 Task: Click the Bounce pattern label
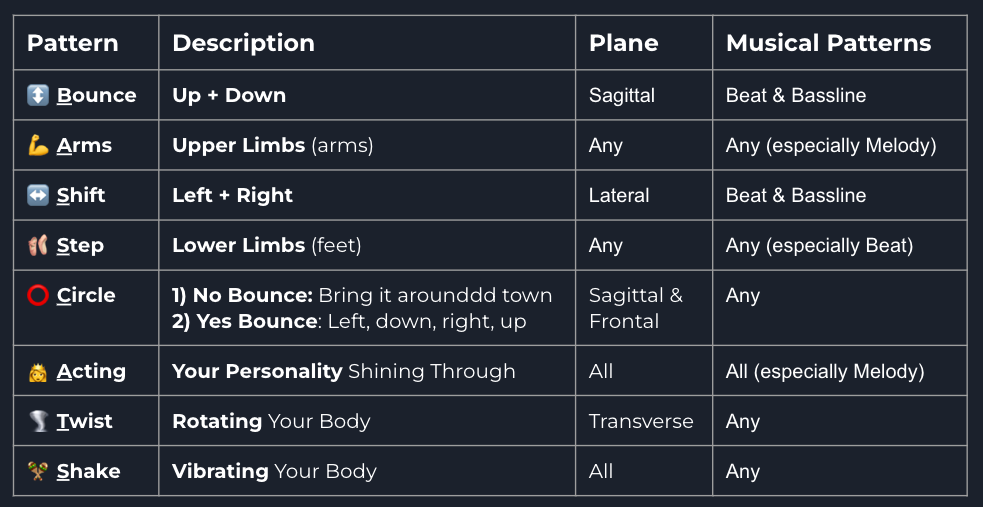[x=96, y=96]
